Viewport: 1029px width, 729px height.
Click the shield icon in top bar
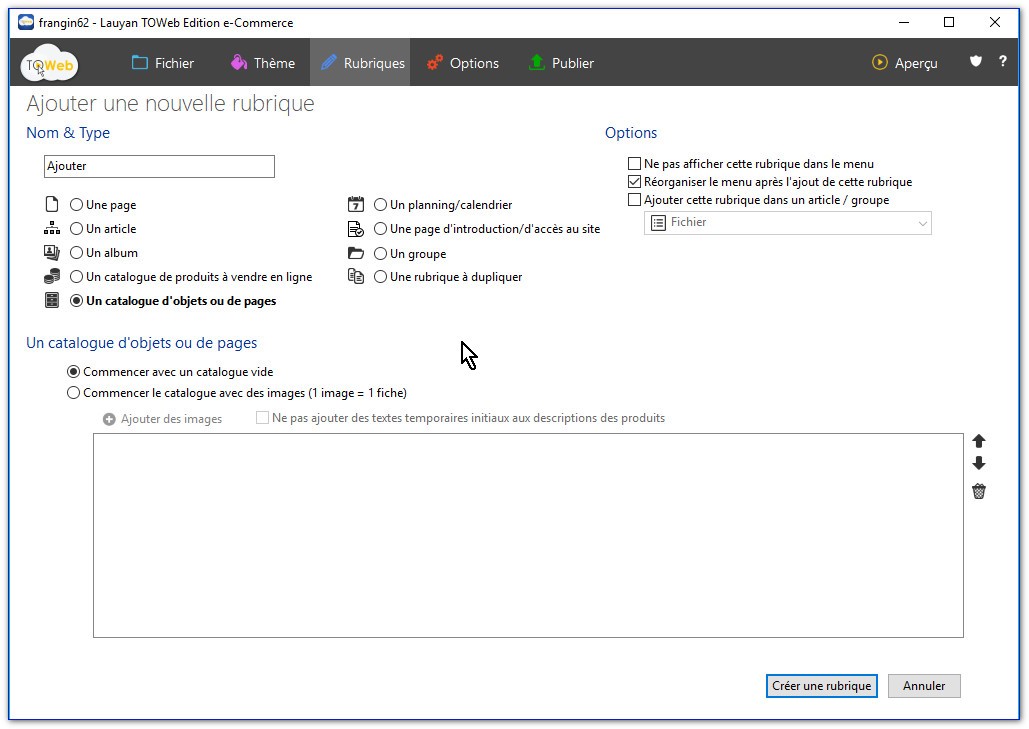[976, 62]
